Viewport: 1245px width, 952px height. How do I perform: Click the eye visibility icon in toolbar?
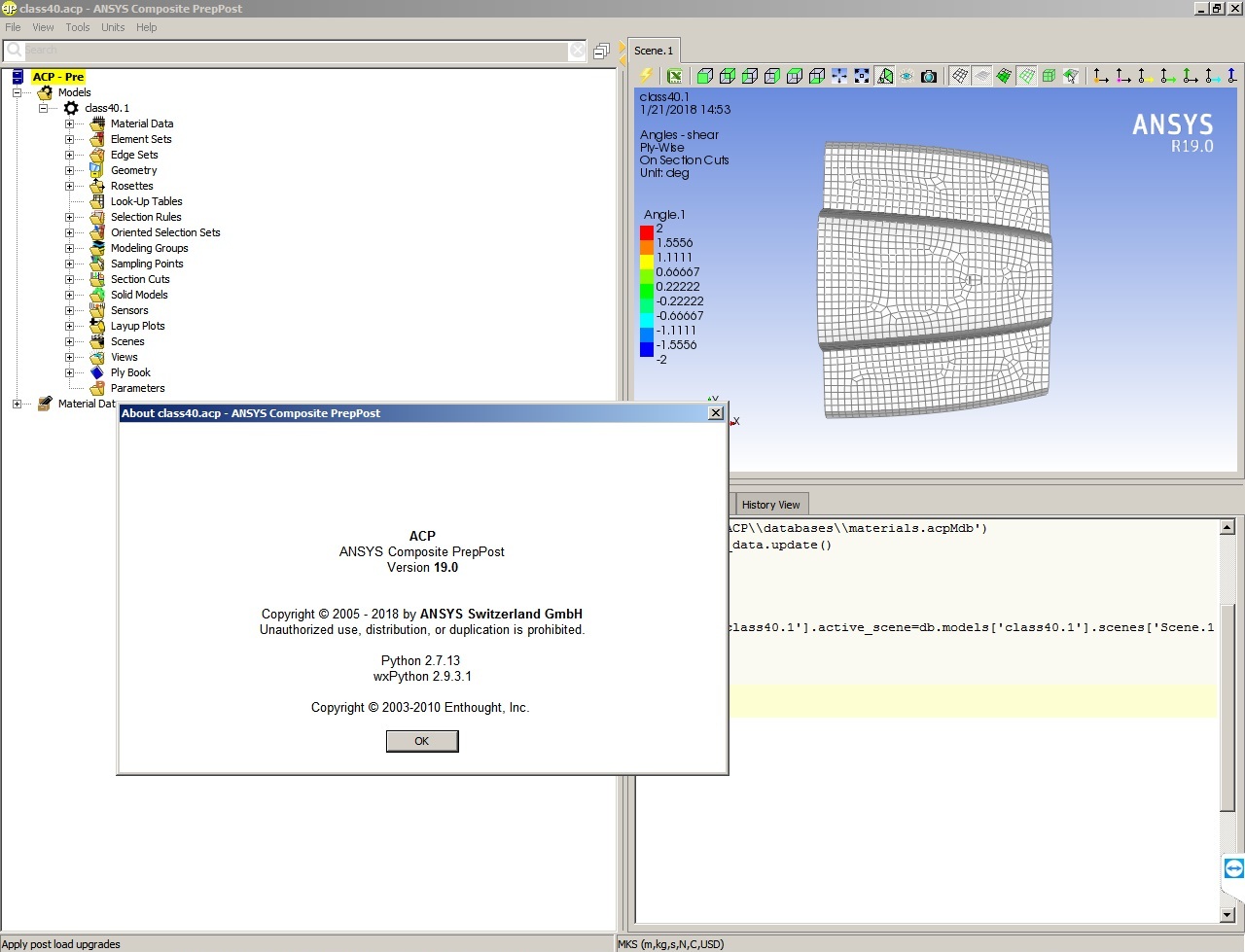tap(907, 76)
